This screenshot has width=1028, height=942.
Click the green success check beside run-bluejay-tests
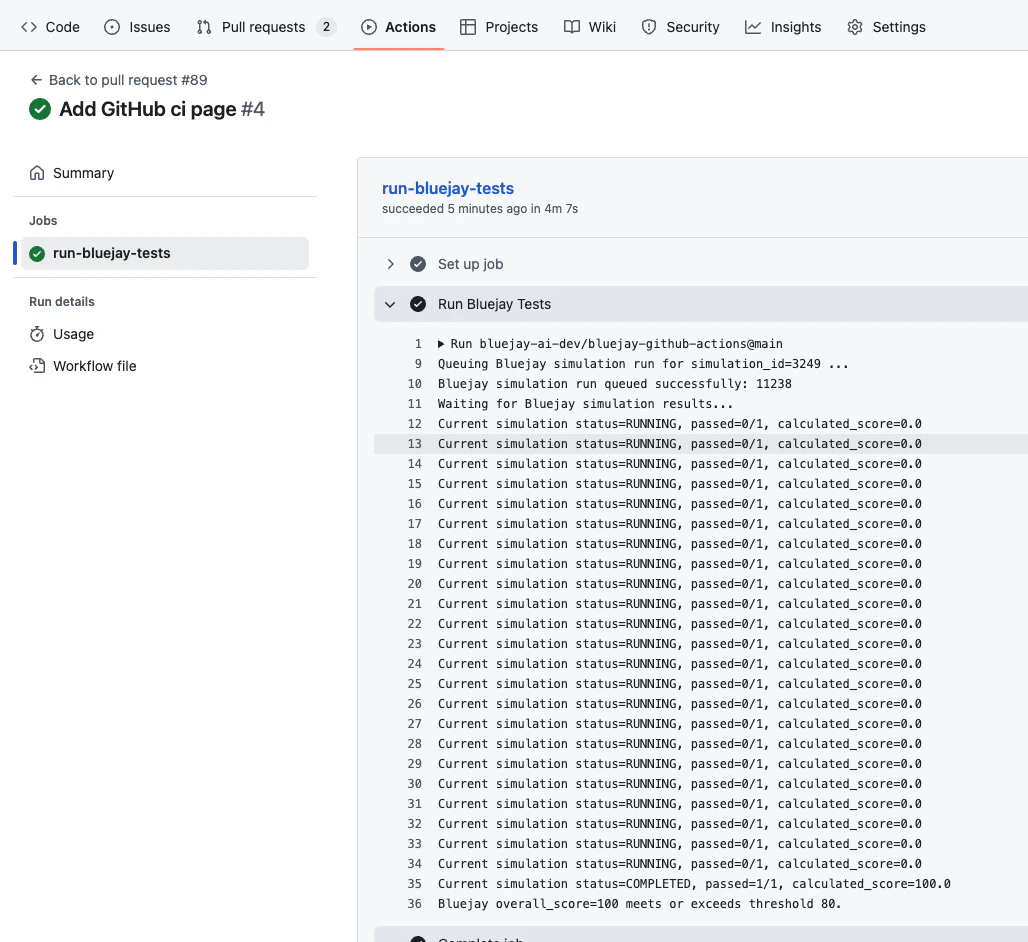36,253
